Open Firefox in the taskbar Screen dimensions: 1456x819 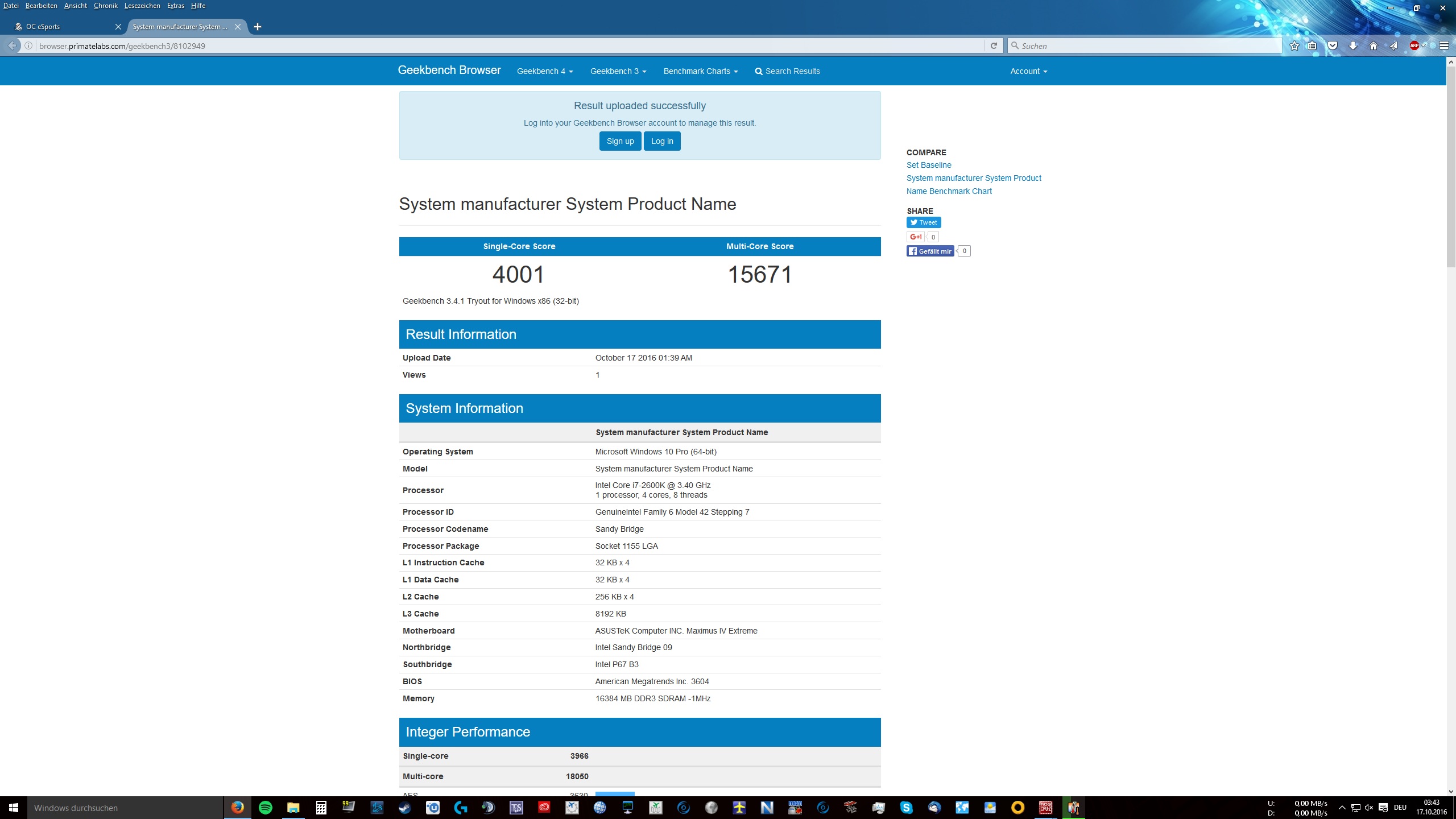237,808
